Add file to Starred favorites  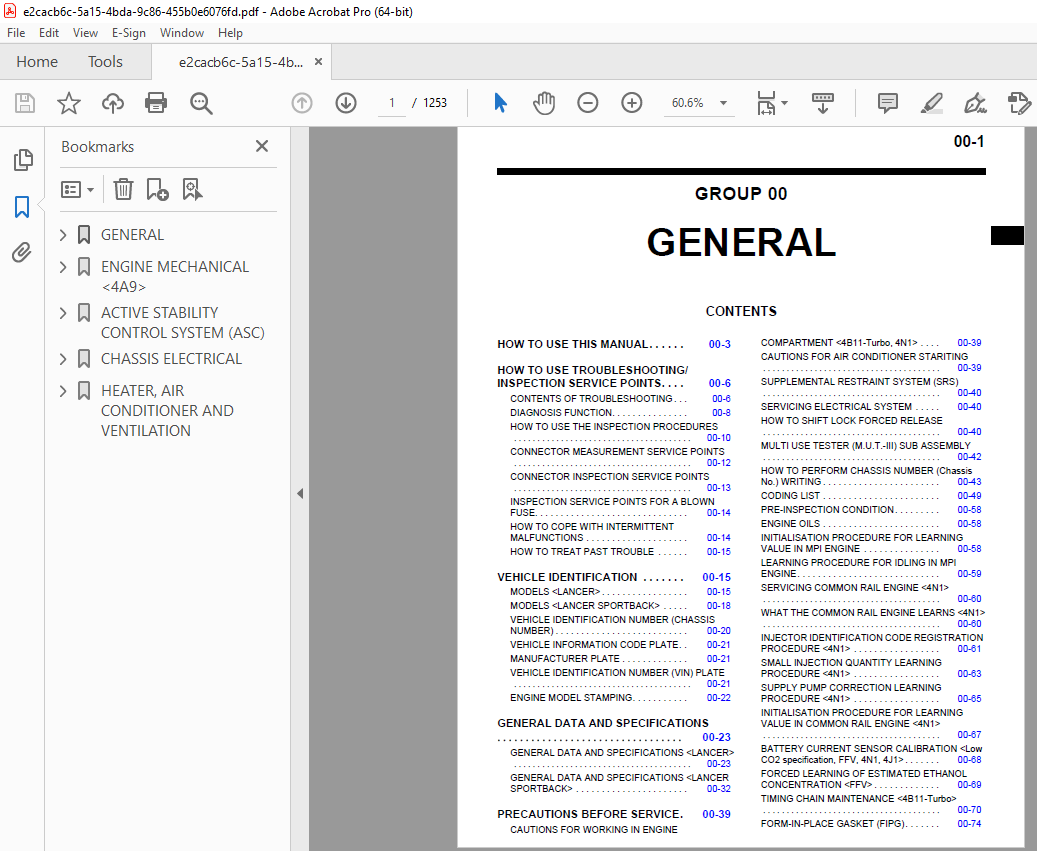69,103
